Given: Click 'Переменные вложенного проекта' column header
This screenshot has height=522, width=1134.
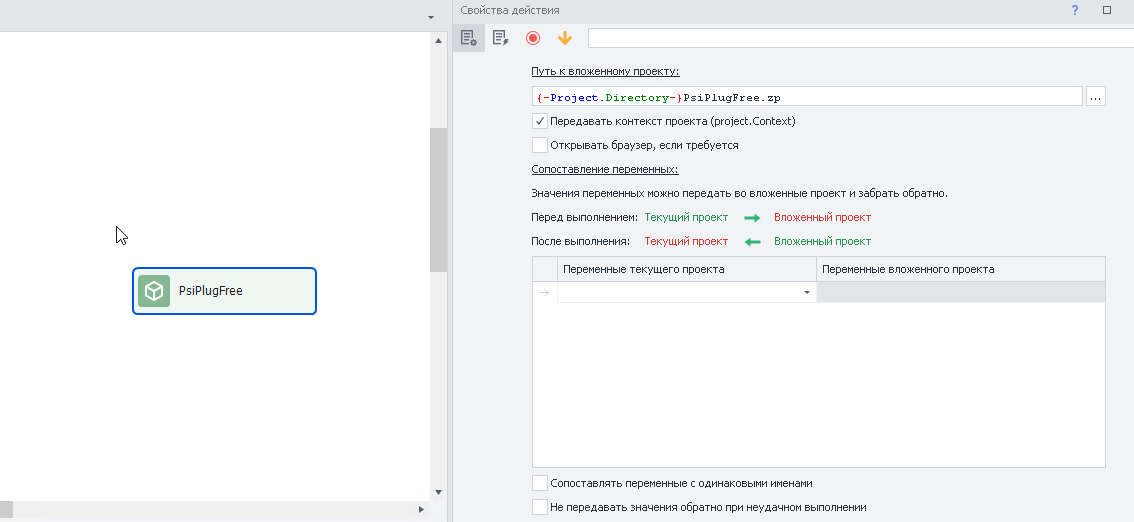Looking at the screenshot, I should point(960,269).
